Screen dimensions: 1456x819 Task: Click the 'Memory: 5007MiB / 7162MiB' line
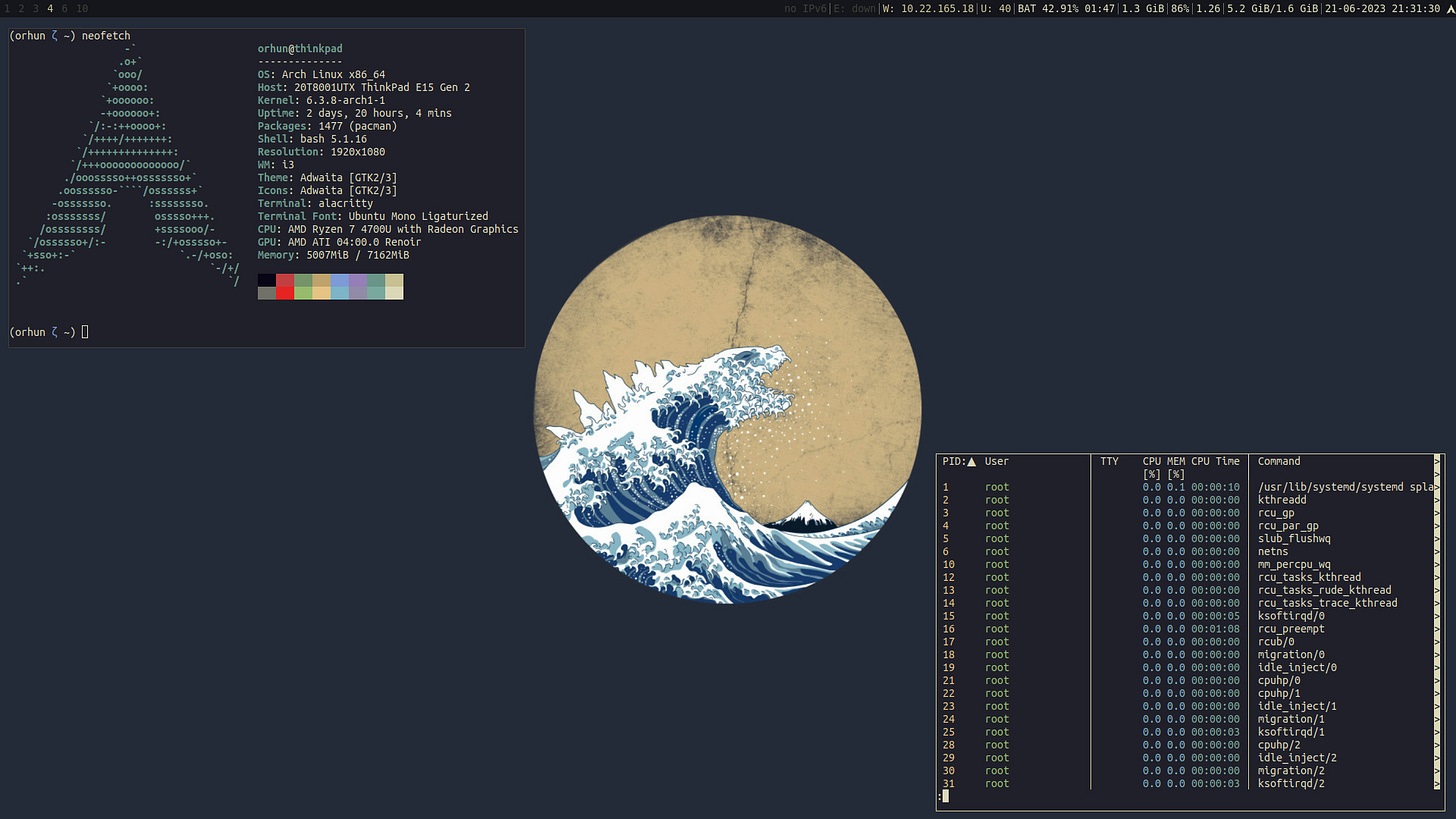(x=333, y=255)
